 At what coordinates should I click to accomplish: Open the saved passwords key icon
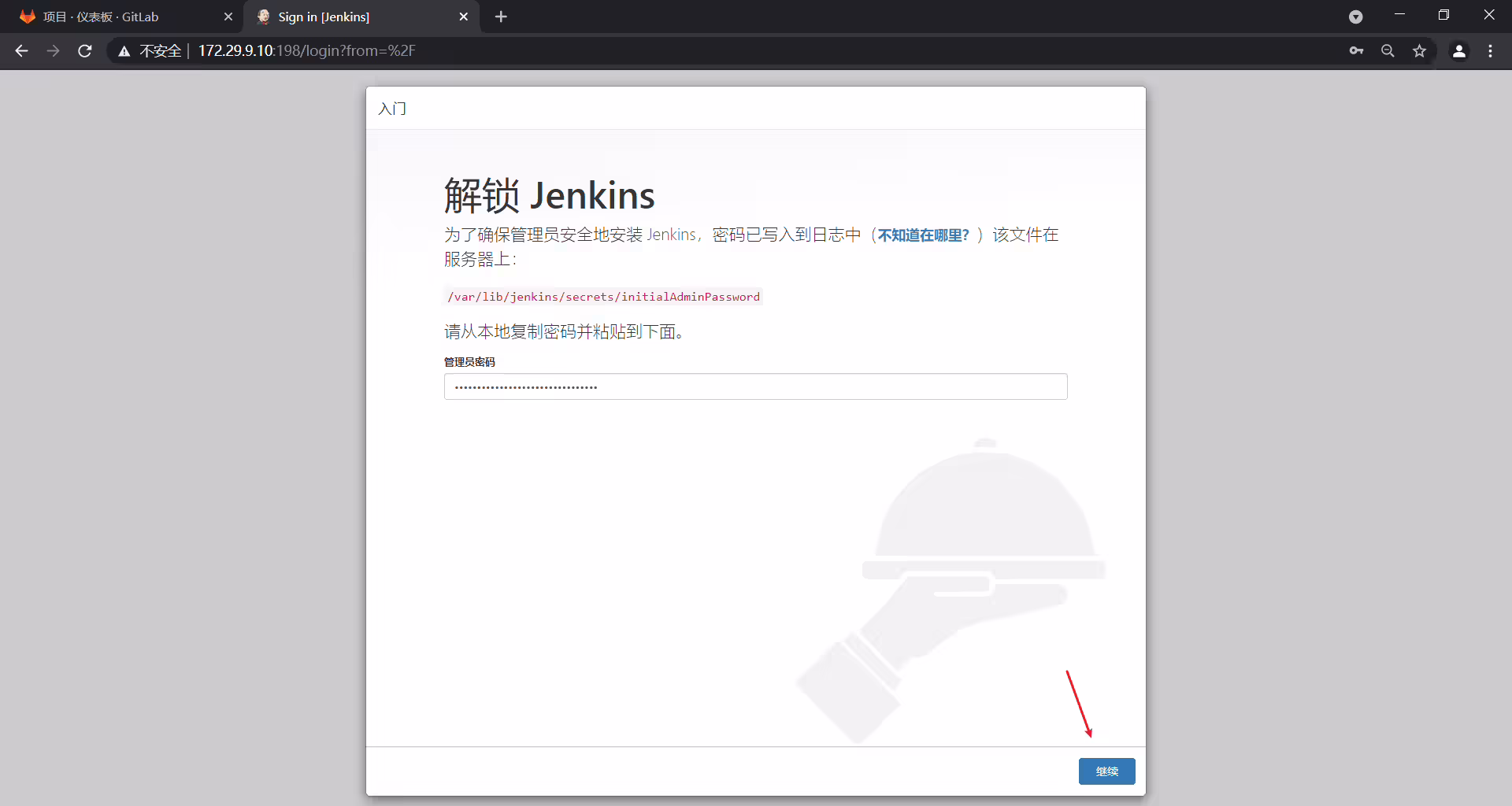coord(1356,51)
